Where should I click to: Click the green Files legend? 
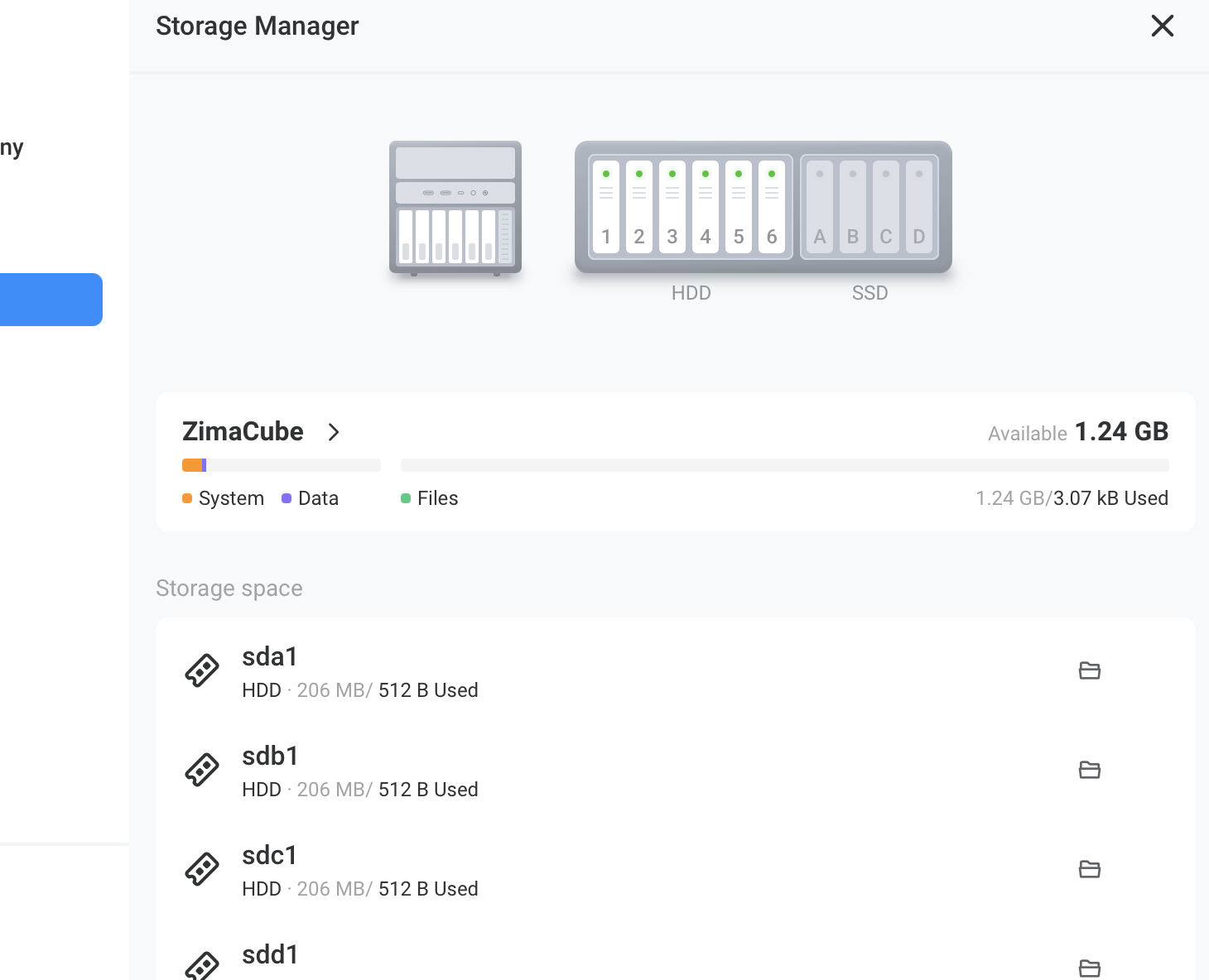[x=430, y=498]
